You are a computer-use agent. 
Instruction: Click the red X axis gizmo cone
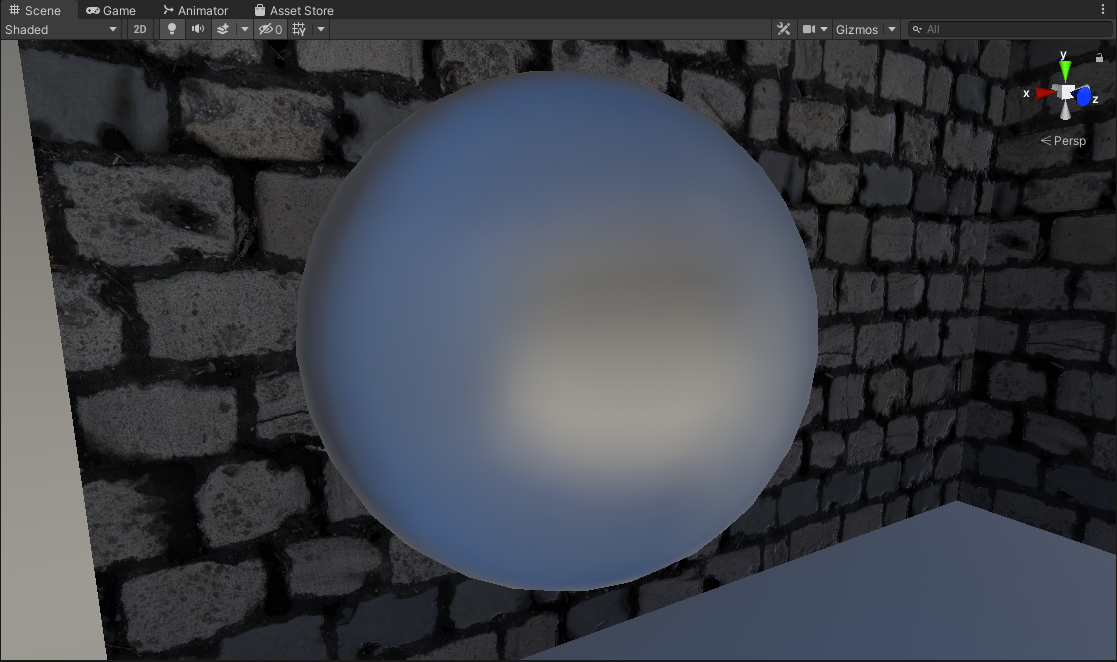(x=1044, y=93)
